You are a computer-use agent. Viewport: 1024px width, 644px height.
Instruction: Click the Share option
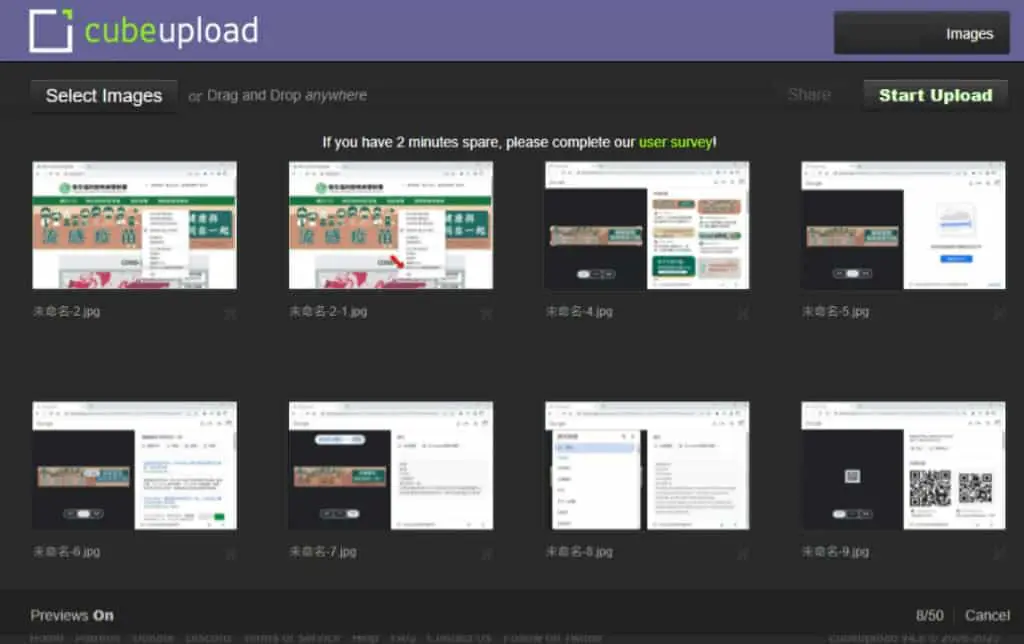coord(809,95)
